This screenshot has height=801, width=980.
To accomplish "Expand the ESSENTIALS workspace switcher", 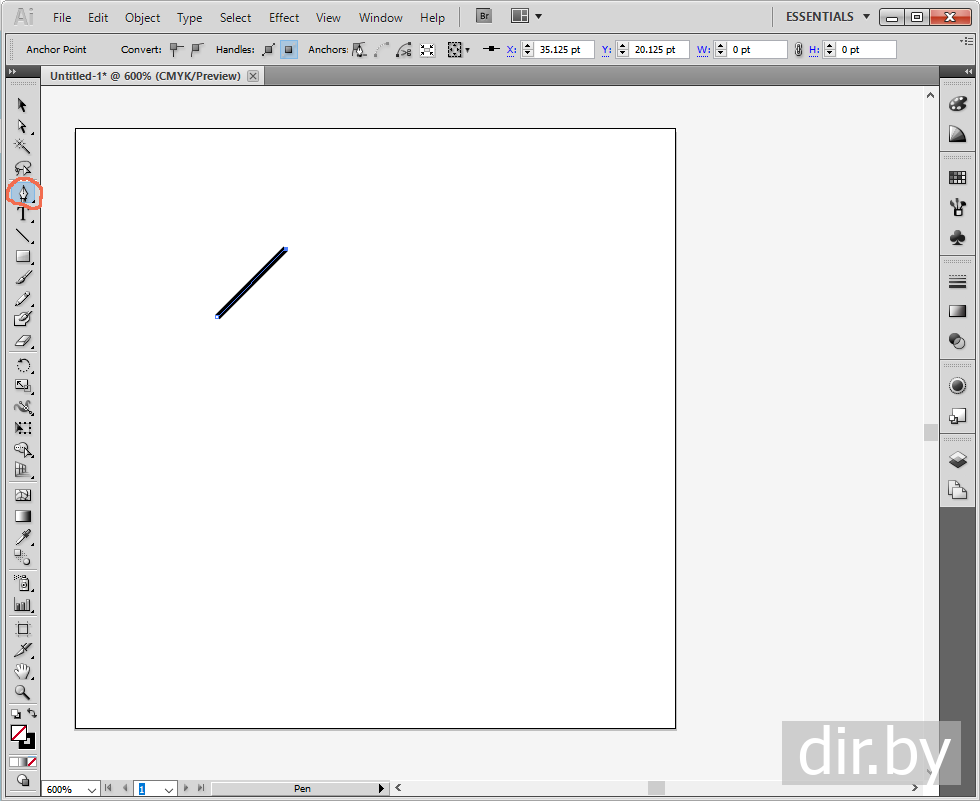I will click(866, 17).
